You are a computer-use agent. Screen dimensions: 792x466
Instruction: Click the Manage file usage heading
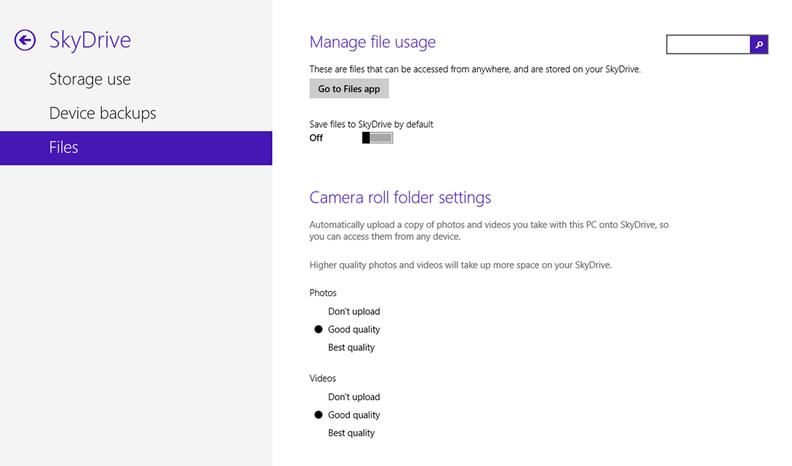pos(373,42)
